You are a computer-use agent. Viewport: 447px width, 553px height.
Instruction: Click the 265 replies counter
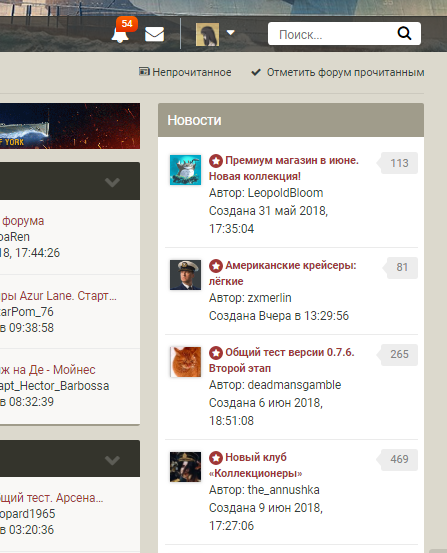[399, 354]
